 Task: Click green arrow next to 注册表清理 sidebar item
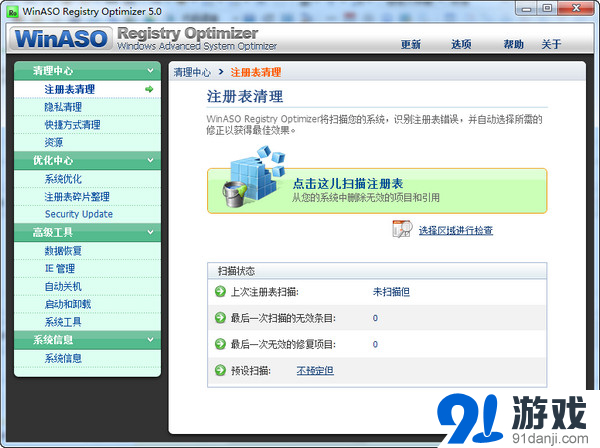coord(149,89)
